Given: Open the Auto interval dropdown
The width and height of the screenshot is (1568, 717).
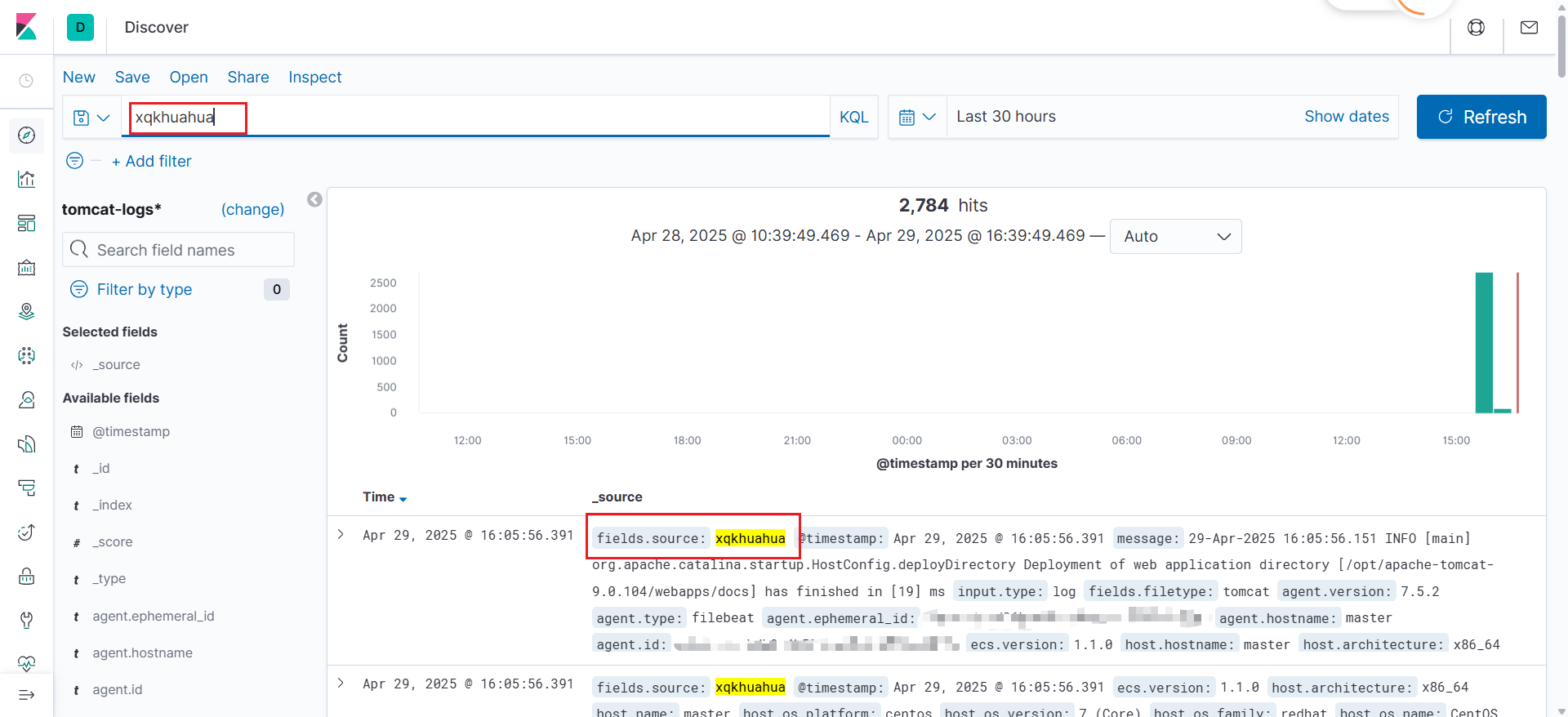Looking at the screenshot, I should tap(1175, 237).
